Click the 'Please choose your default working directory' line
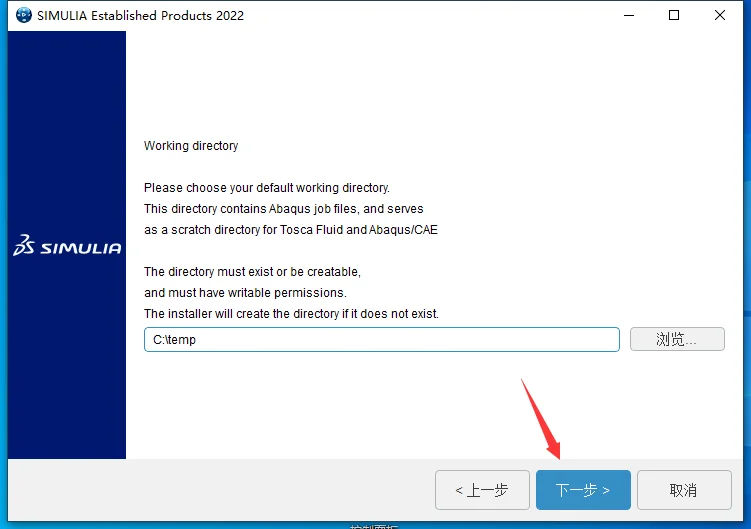Image resolution: width=751 pixels, height=529 pixels. tap(267, 188)
